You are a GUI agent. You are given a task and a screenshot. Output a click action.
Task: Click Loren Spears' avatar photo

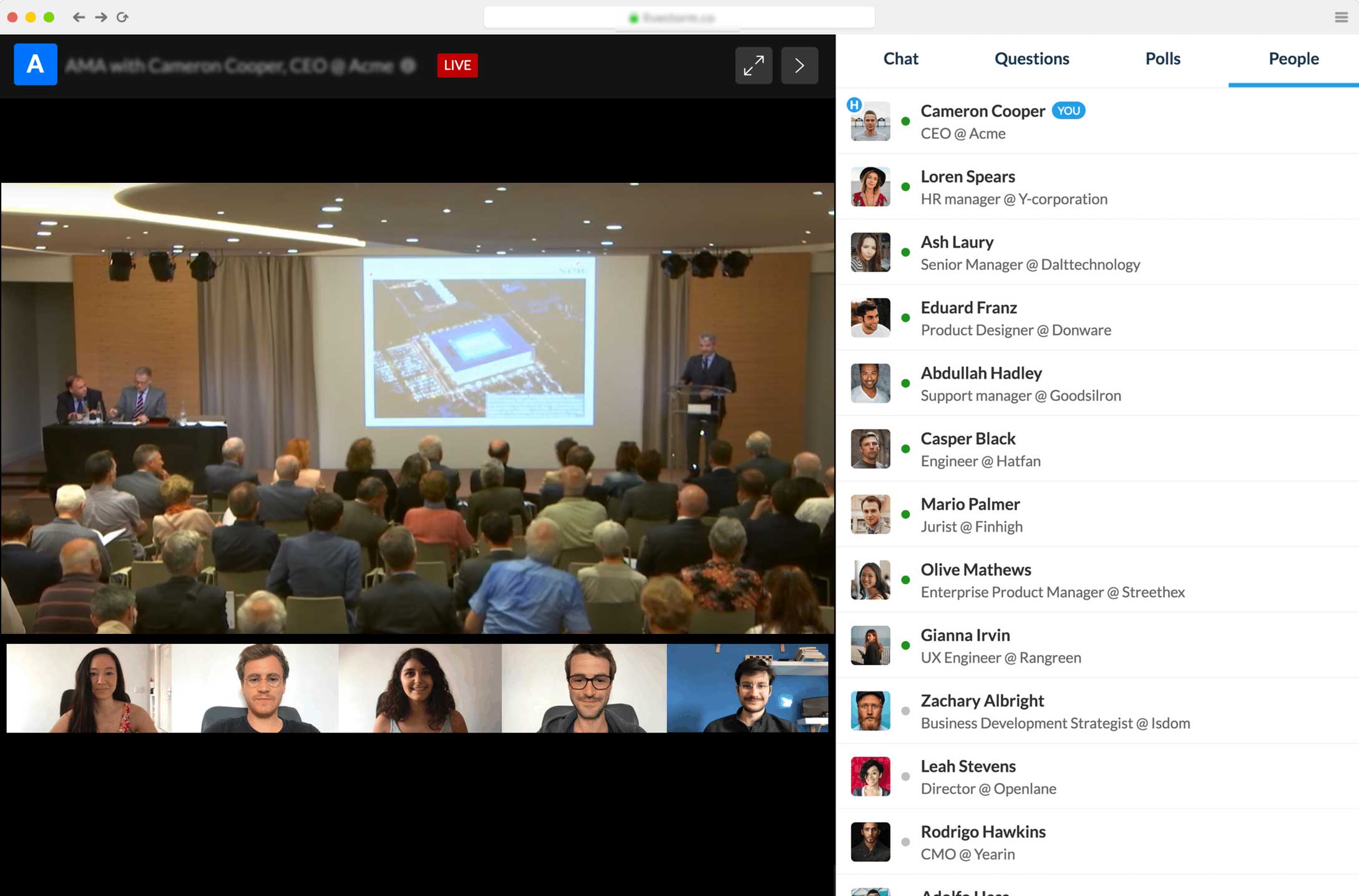tap(870, 187)
